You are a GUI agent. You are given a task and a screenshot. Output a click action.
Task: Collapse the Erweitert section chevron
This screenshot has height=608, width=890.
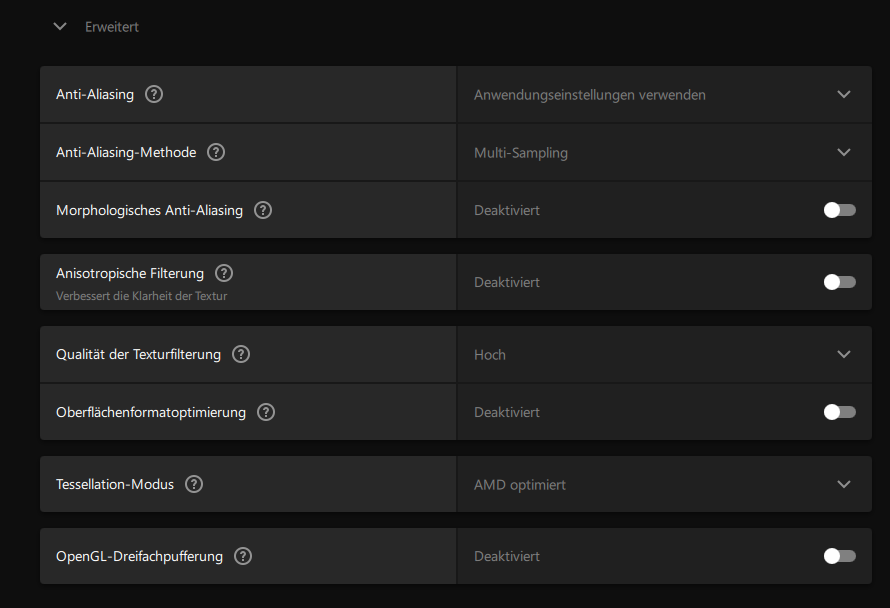[x=60, y=27]
